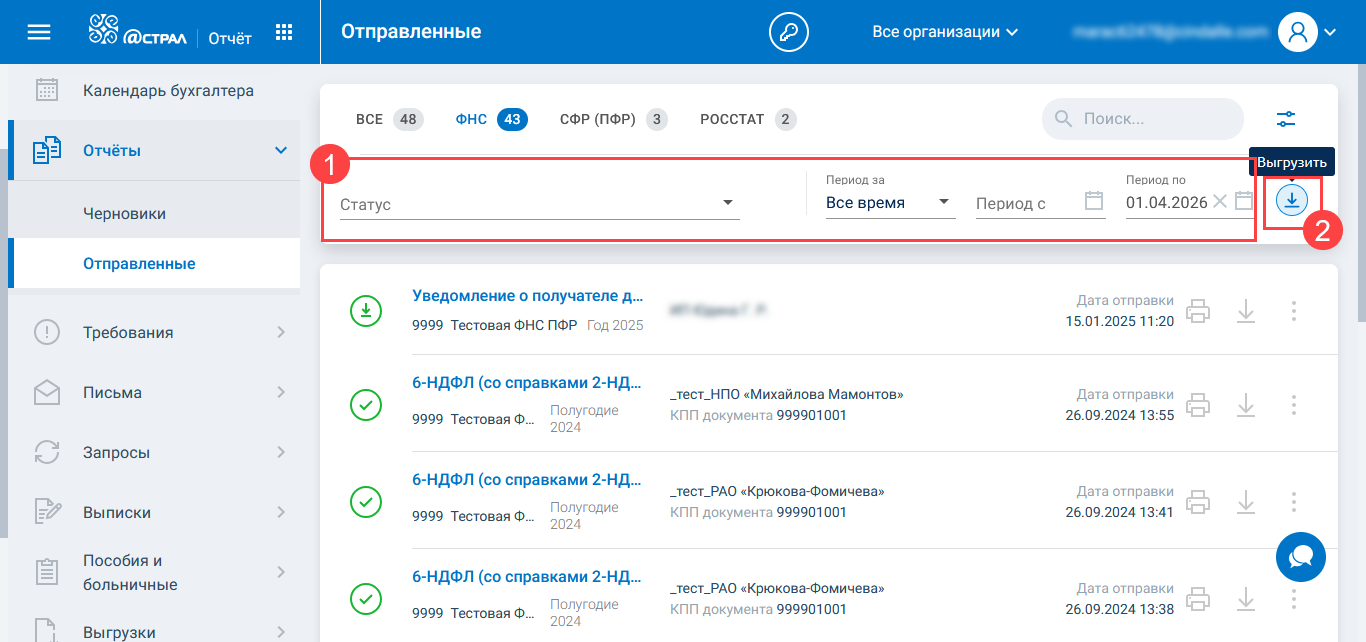Open three-dot menu for Уведомление report
Image resolution: width=1366 pixels, height=642 pixels.
click(x=1294, y=311)
